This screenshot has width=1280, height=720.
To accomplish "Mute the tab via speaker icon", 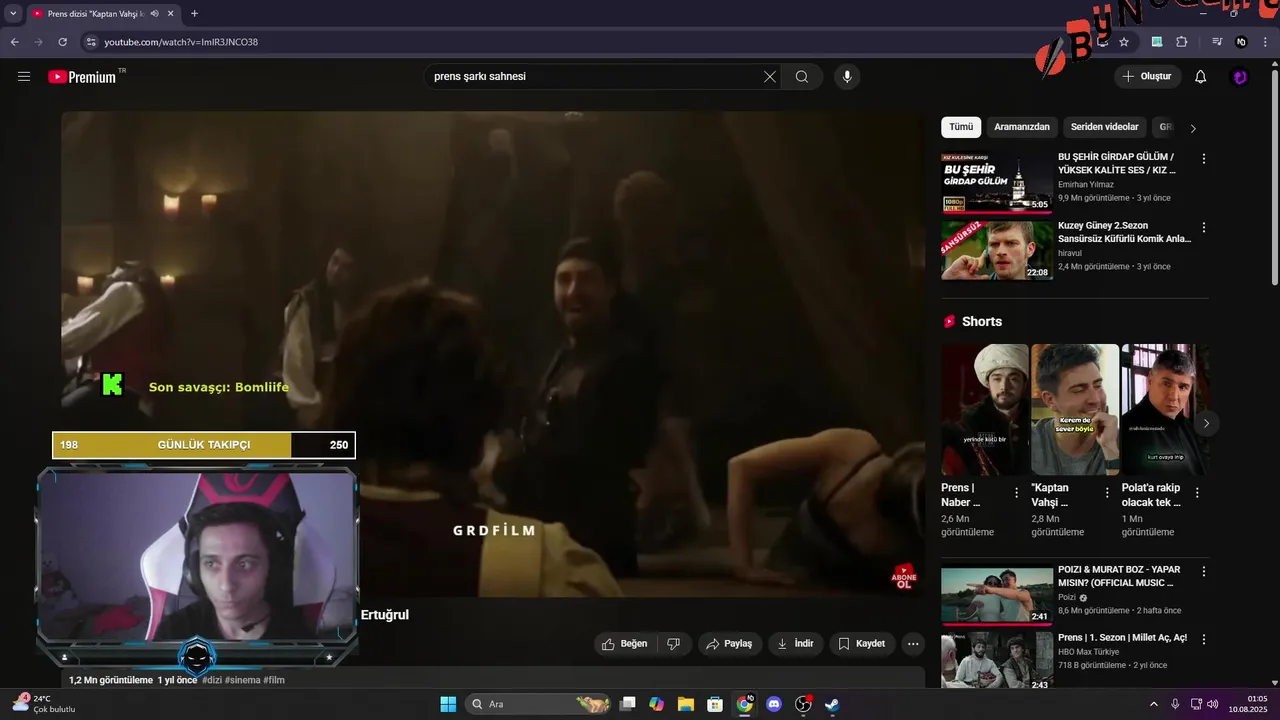I will (x=154, y=13).
